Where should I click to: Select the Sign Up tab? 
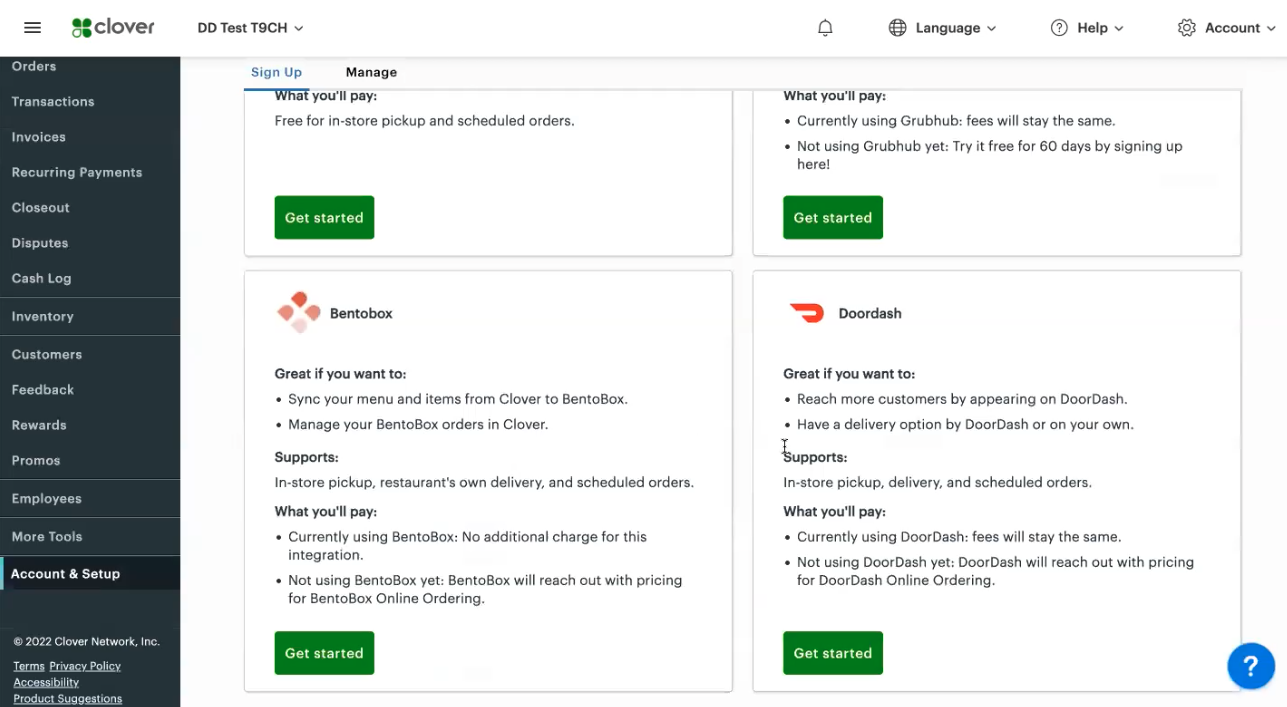click(276, 71)
